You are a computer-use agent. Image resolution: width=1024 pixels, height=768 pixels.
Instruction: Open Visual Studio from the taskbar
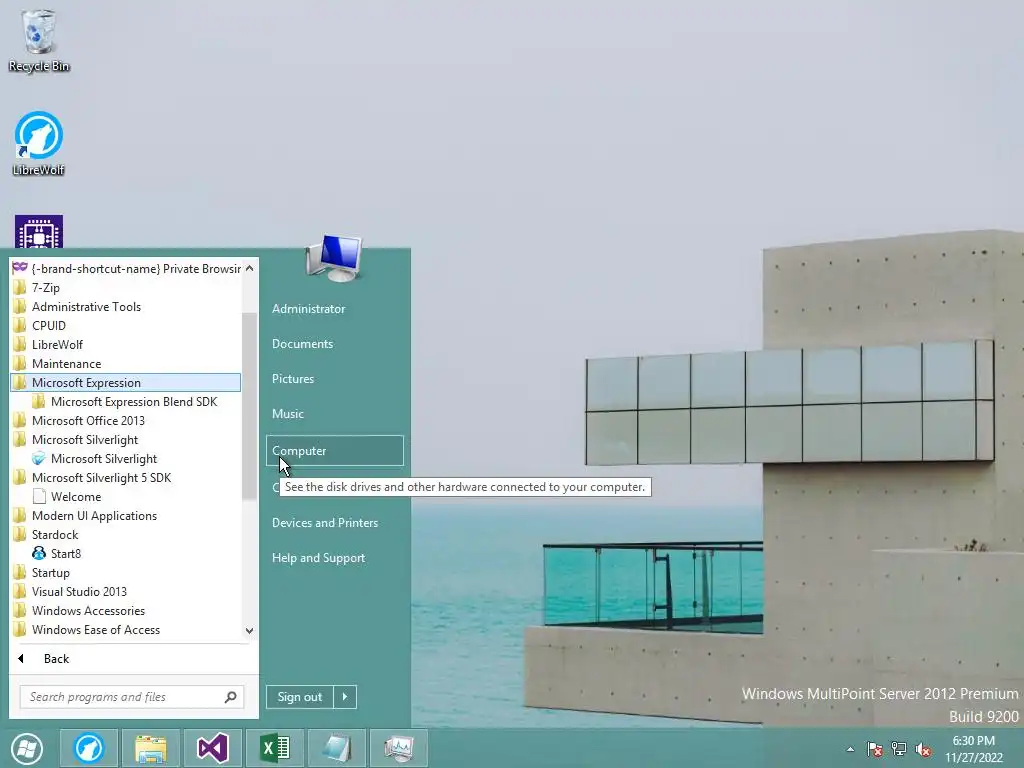click(x=213, y=748)
